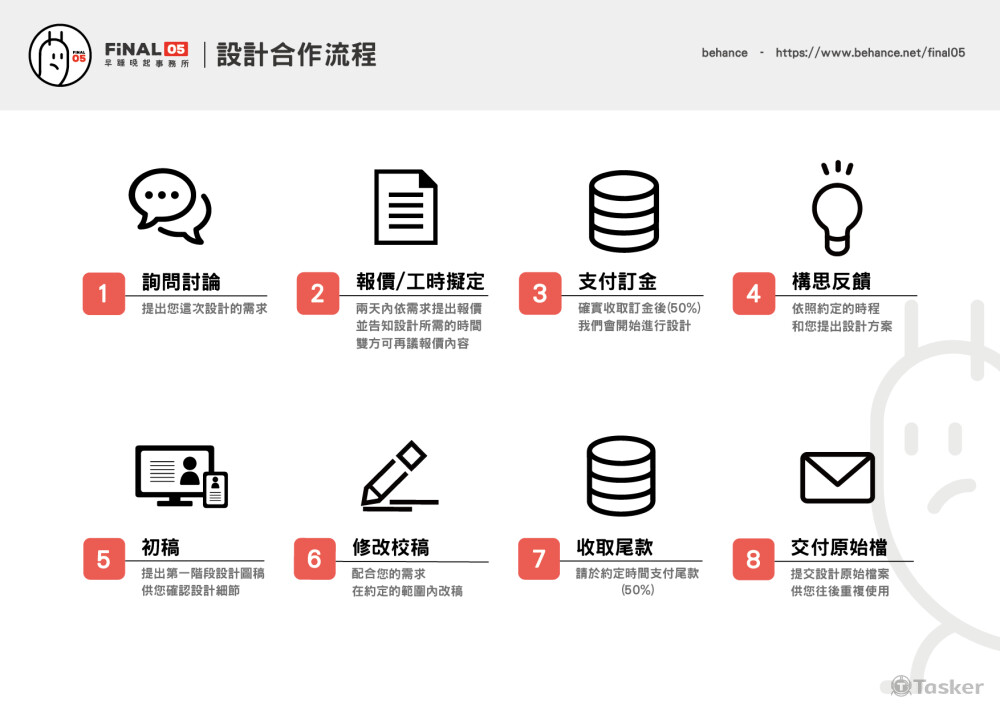Viewport: 1000px width, 707px height.
Task: Select the red number 8 badge
Action: (x=753, y=559)
